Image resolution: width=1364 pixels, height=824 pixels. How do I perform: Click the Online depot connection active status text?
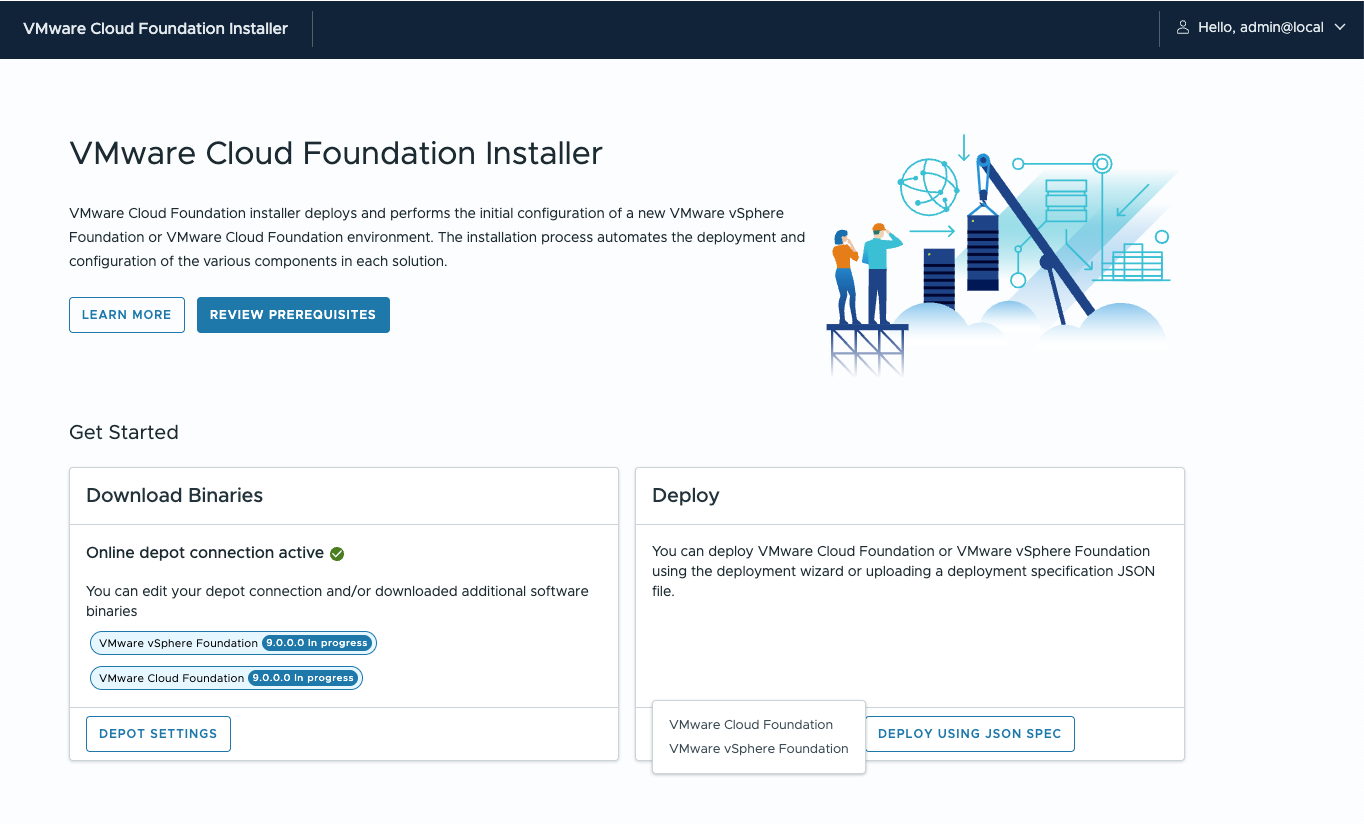[x=205, y=553]
